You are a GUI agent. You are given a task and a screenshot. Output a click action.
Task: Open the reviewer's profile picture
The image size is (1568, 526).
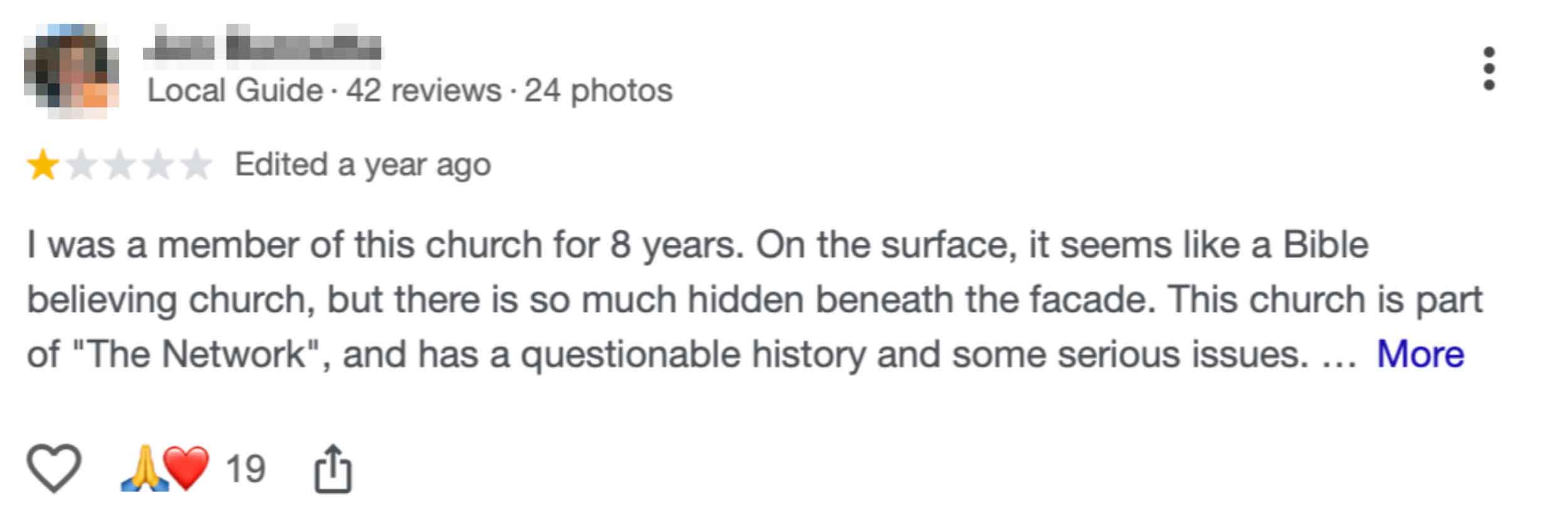(71, 70)
